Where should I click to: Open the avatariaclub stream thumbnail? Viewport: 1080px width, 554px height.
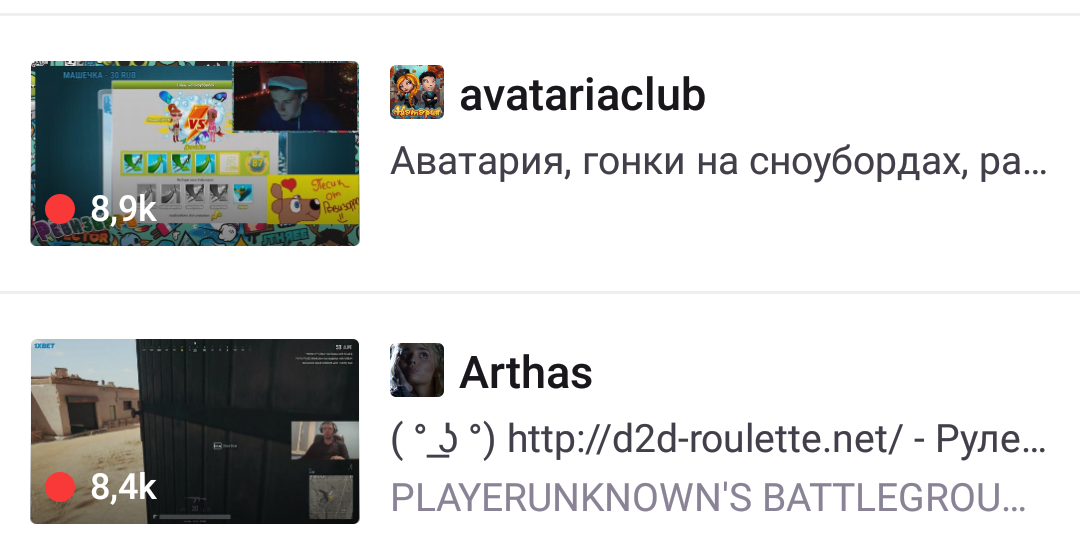point(195,153)
